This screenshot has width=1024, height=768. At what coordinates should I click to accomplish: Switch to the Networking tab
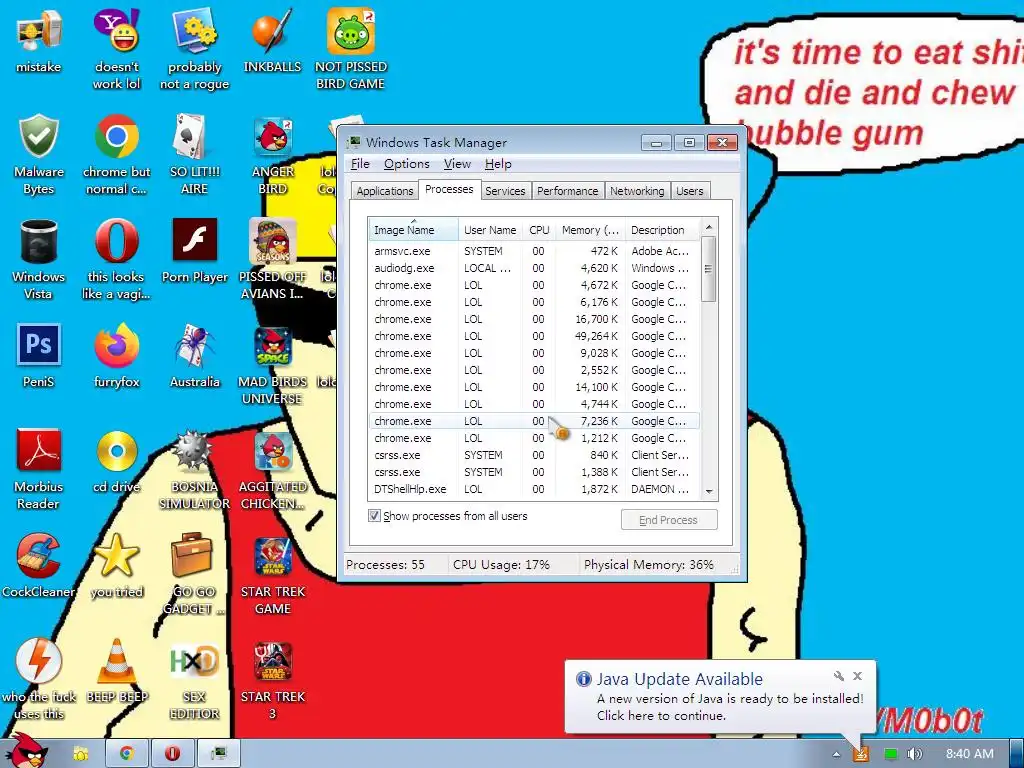pos(637,191)
